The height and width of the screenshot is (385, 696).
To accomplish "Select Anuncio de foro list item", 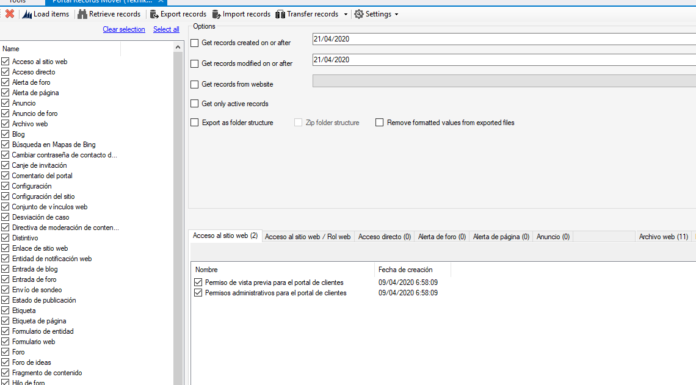I will tap(35, 113).
